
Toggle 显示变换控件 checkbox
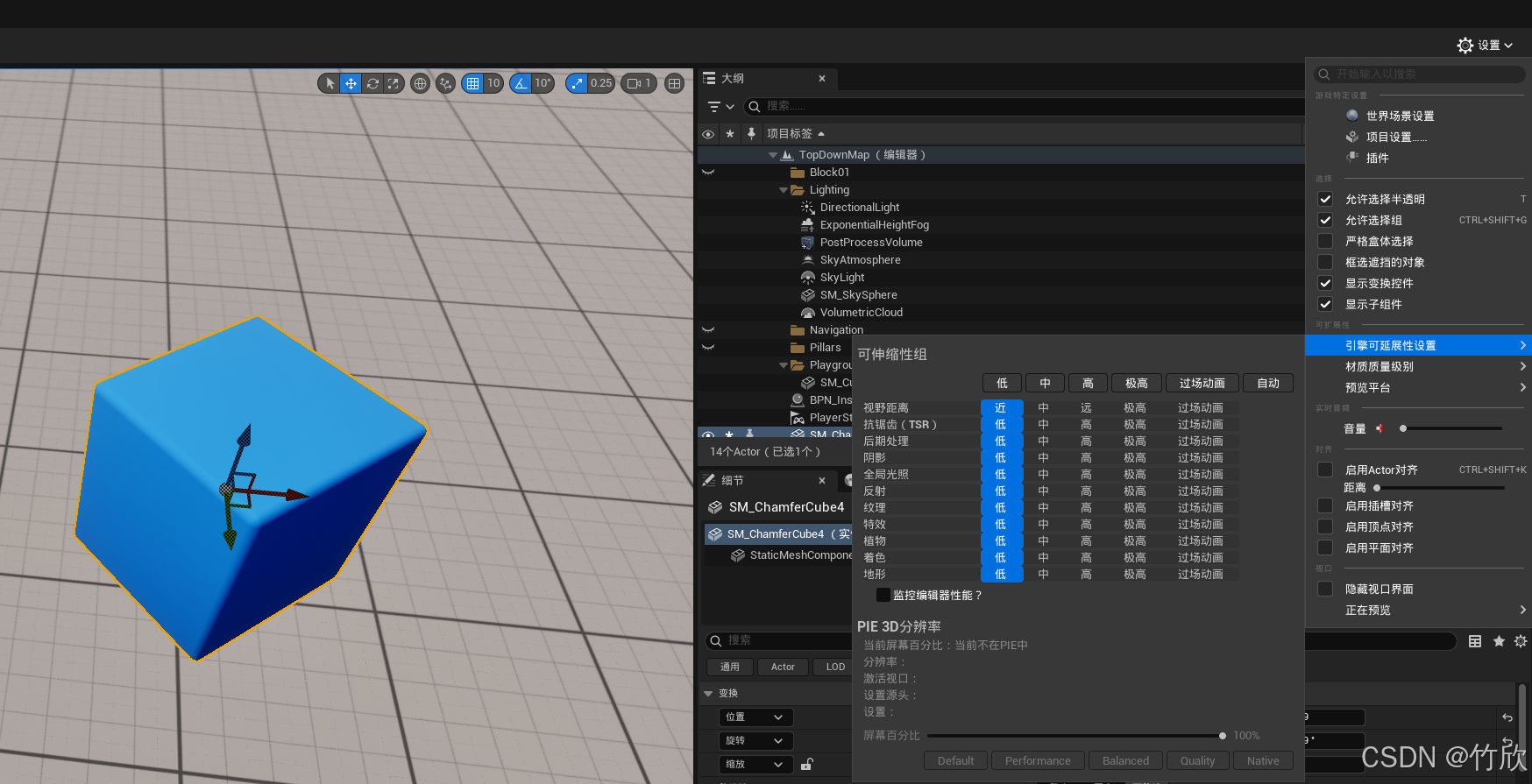tap(1325, 283)
